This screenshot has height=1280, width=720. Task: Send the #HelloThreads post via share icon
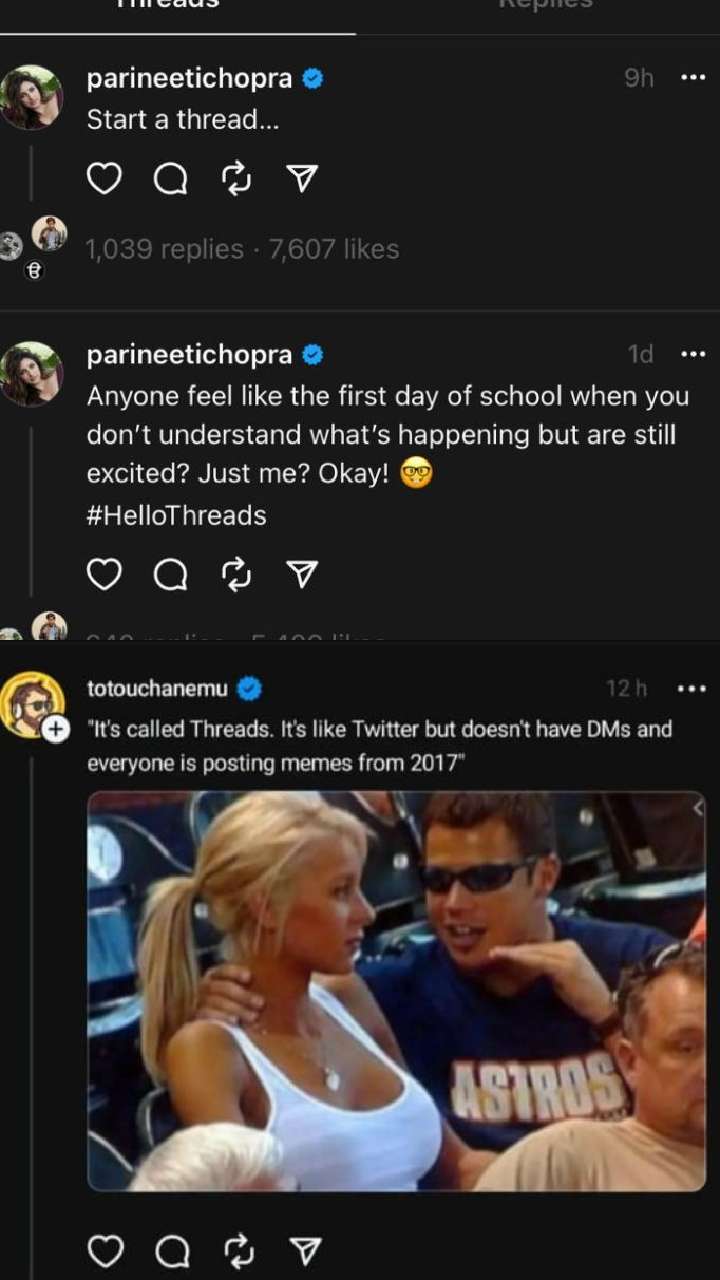pyautogui.click(x=301, y=574)
